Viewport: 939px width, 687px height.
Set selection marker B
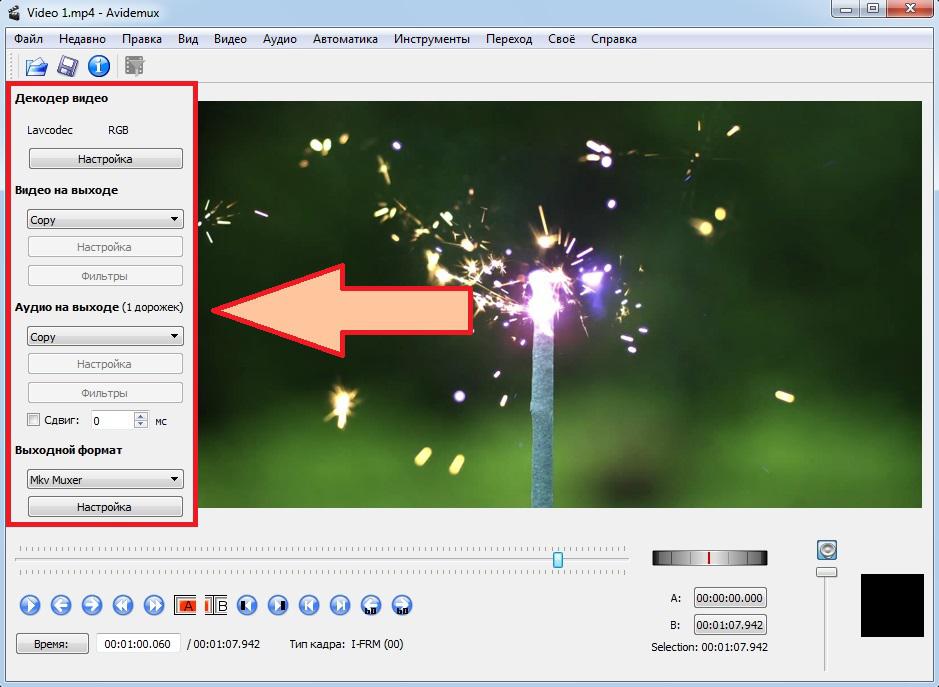pyautogui.click(x=216, y=605)
